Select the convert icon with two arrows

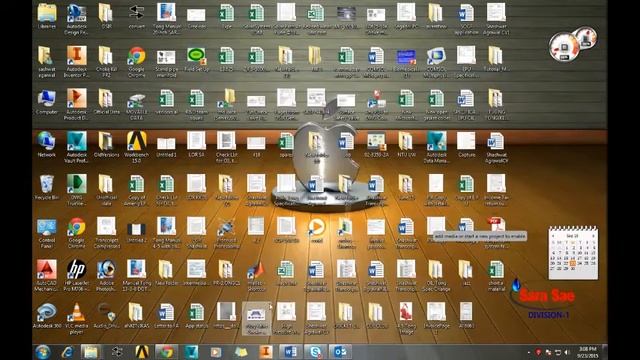[136, 16]
